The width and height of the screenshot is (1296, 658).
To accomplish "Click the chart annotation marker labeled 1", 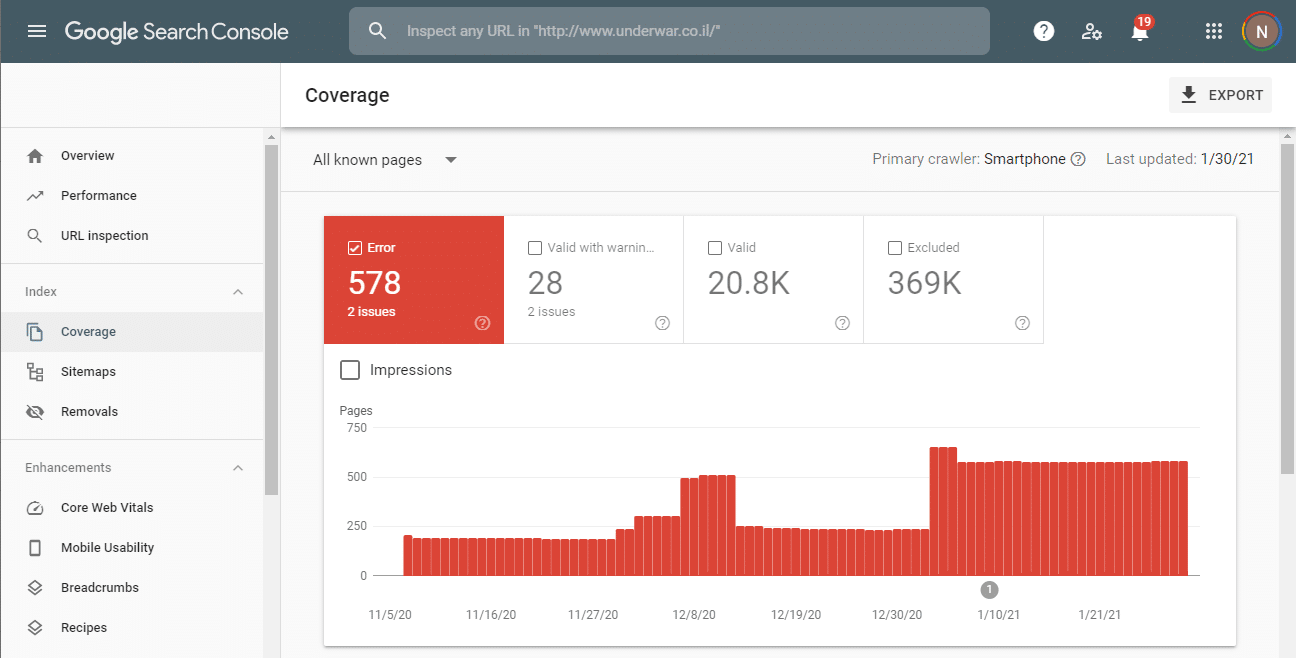I will pos(989,589).
